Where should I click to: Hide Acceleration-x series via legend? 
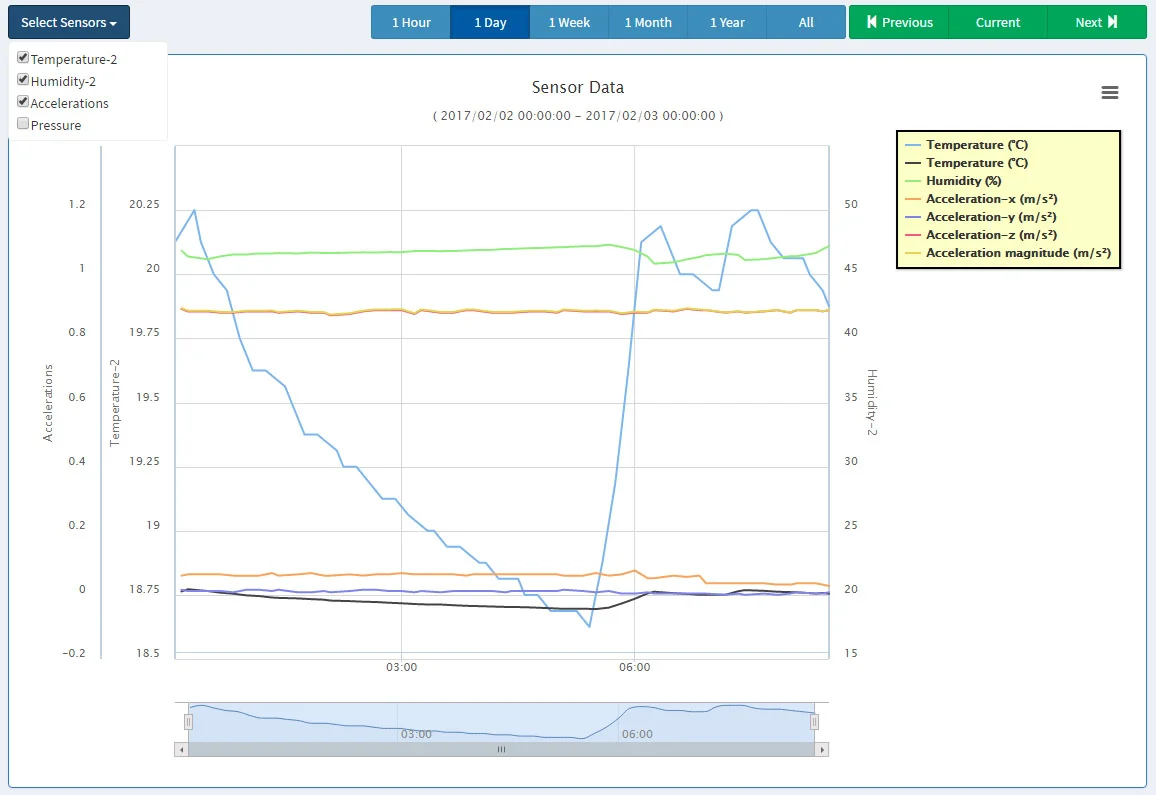click(x=991, y=199)
